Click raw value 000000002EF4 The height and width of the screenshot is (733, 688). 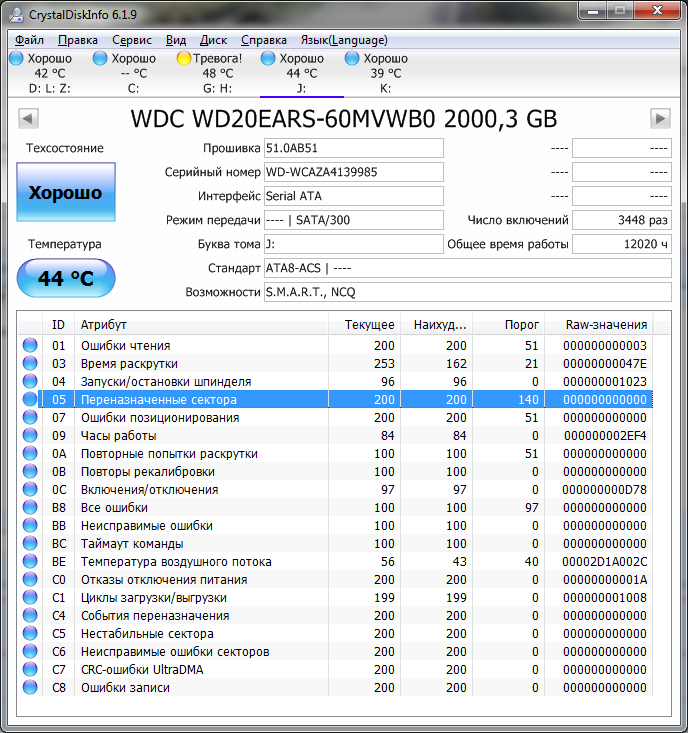point(605,436)
